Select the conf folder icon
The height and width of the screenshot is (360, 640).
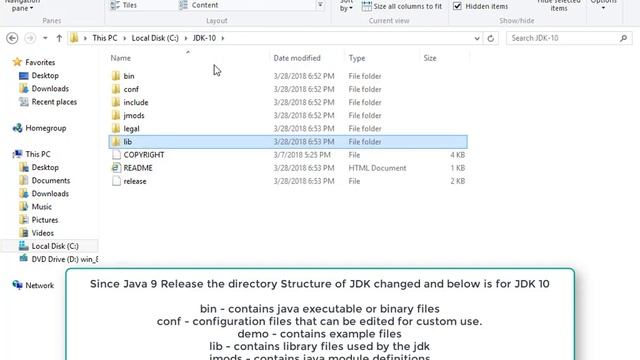pyautogui.click(x=116, y=89)
